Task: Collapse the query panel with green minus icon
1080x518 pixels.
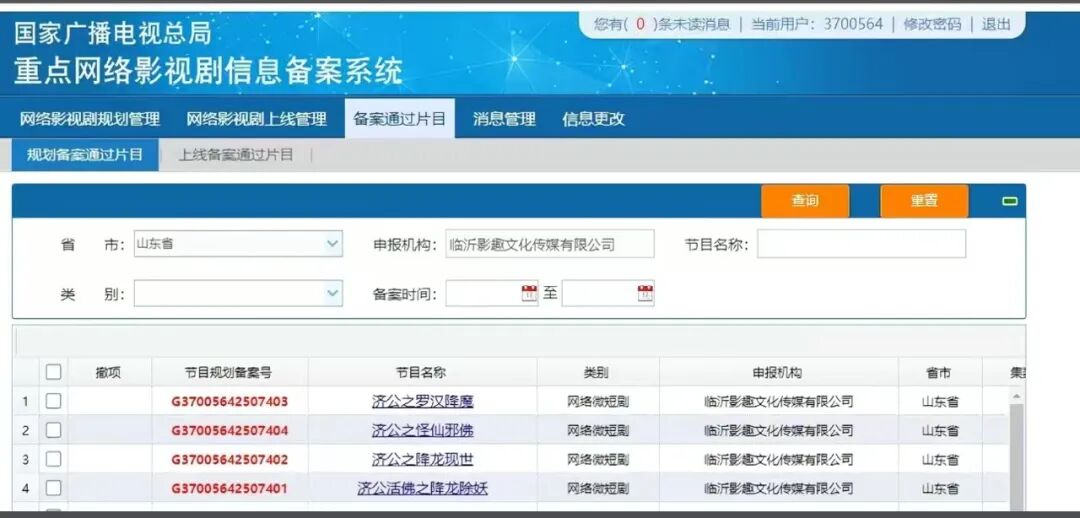Action: (1010, 201)
